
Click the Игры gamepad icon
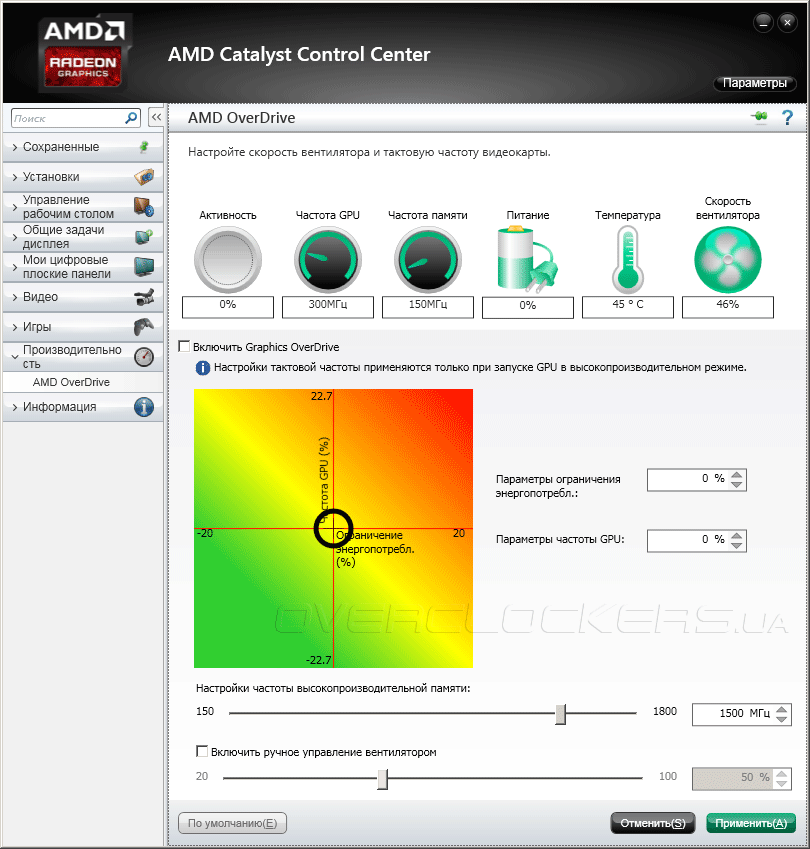pos(144,326)
